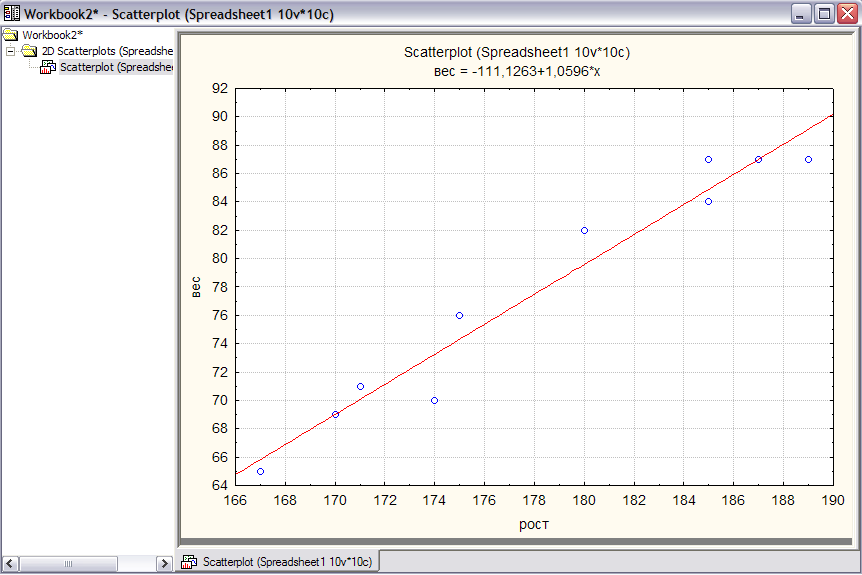The width and height of the screenshot is (862, 575).
Task: Click the Y axis tick value 92
Action: (x=220, y=89)
